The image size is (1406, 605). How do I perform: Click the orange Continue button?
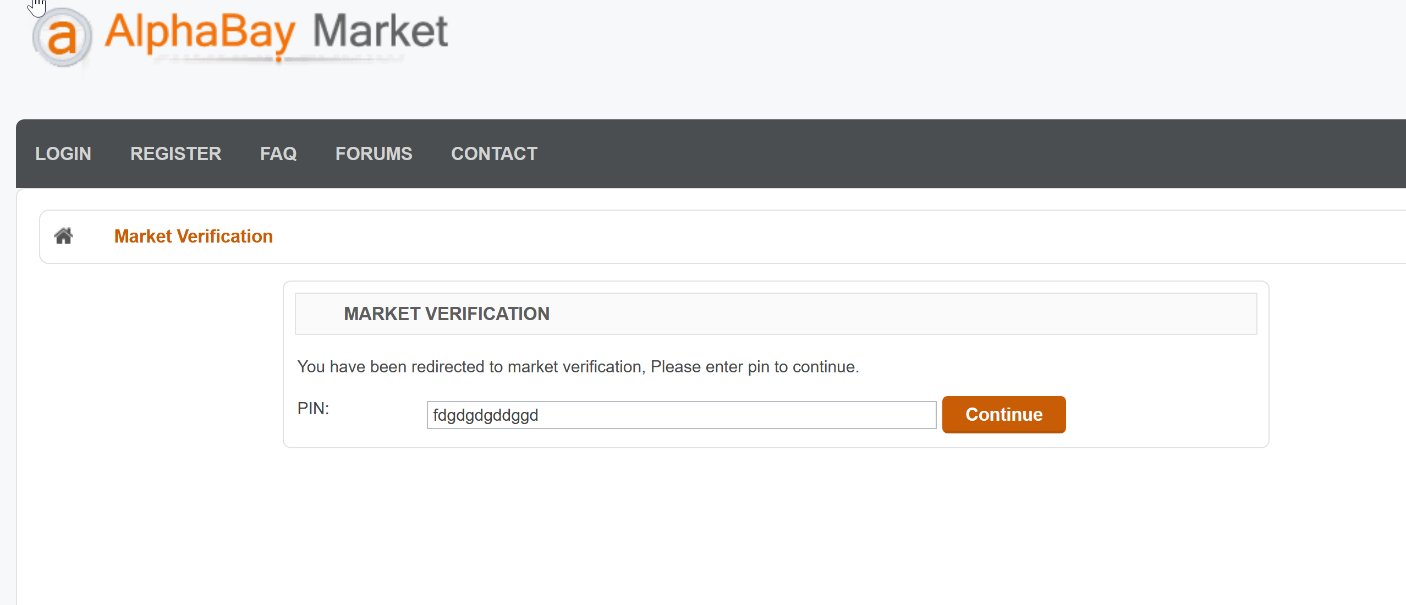pos(1004,415)
